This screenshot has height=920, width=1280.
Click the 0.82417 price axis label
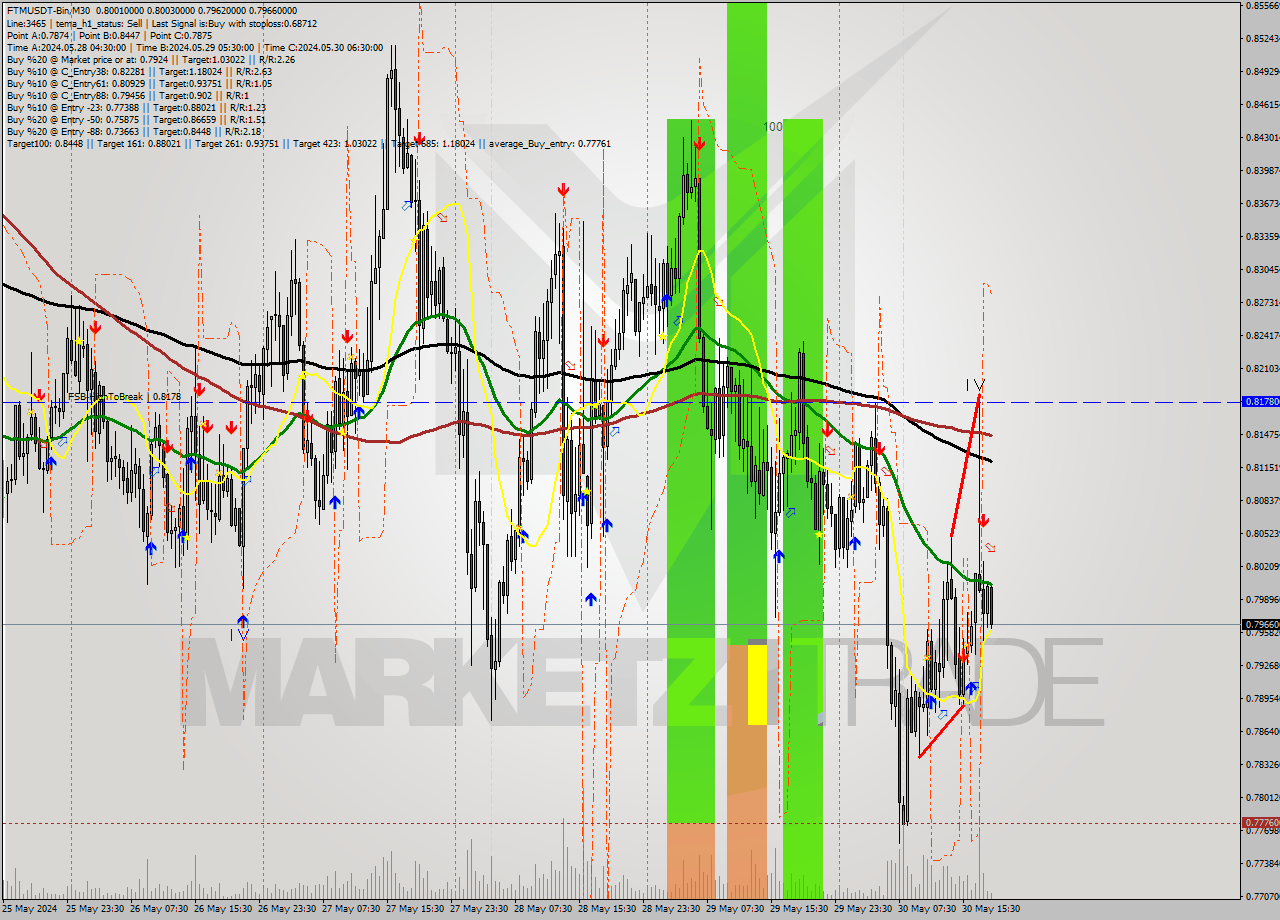[x=1262, y=336]
